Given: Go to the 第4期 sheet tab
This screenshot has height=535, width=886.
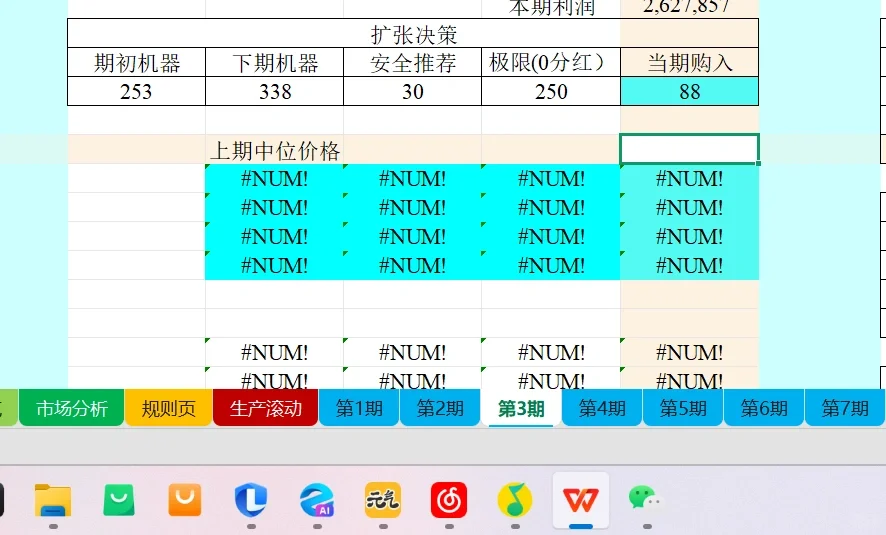Looking at the screenshot, I should pyautogui.click(x=602, y=407).
